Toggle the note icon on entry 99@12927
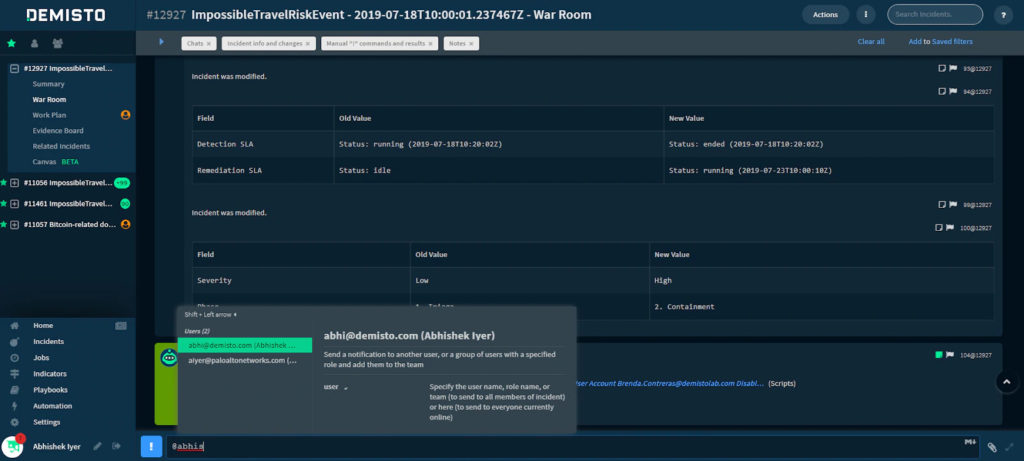 [x=942, y=204]
